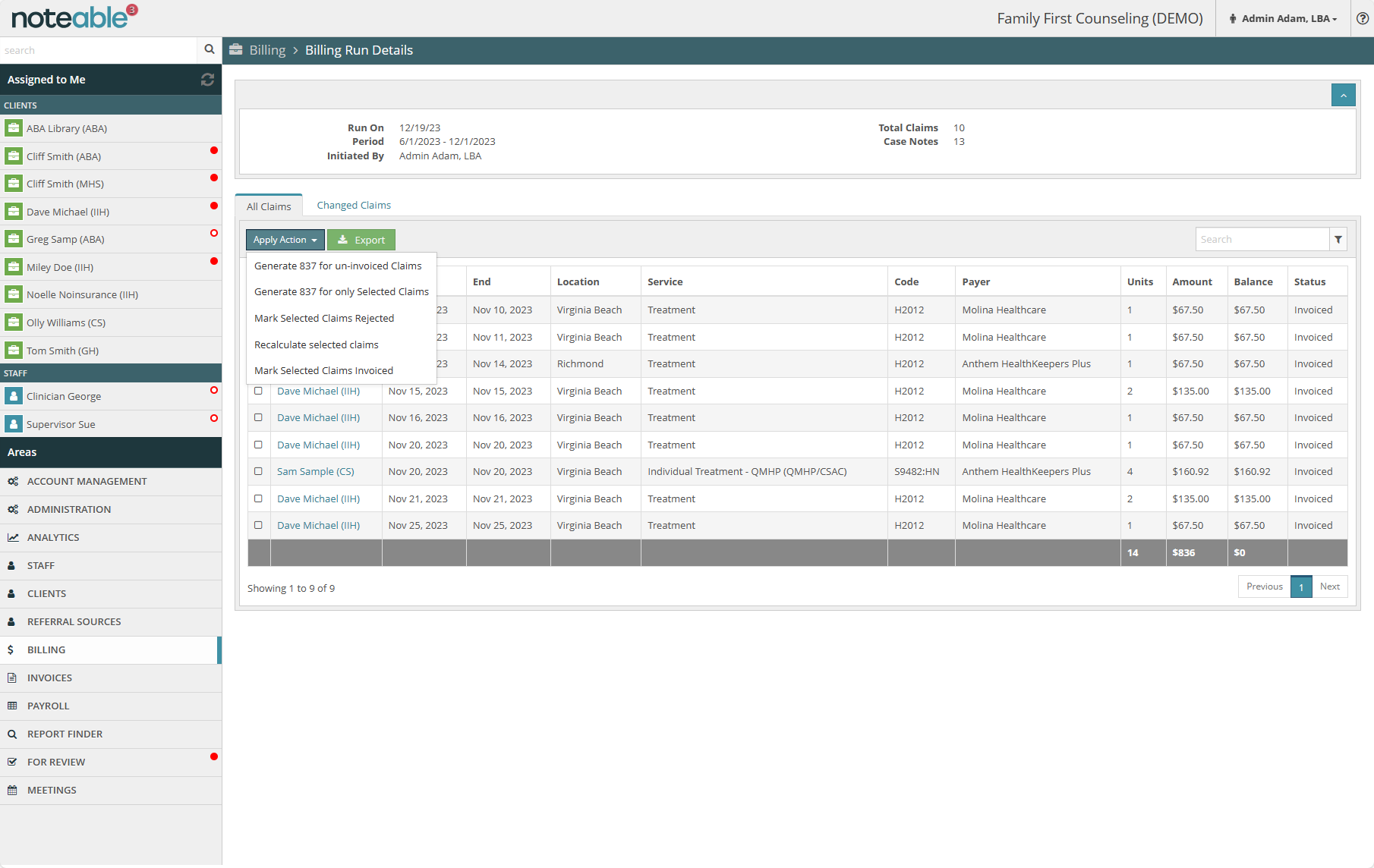Sort claims by the Code column

coord(921,281)
